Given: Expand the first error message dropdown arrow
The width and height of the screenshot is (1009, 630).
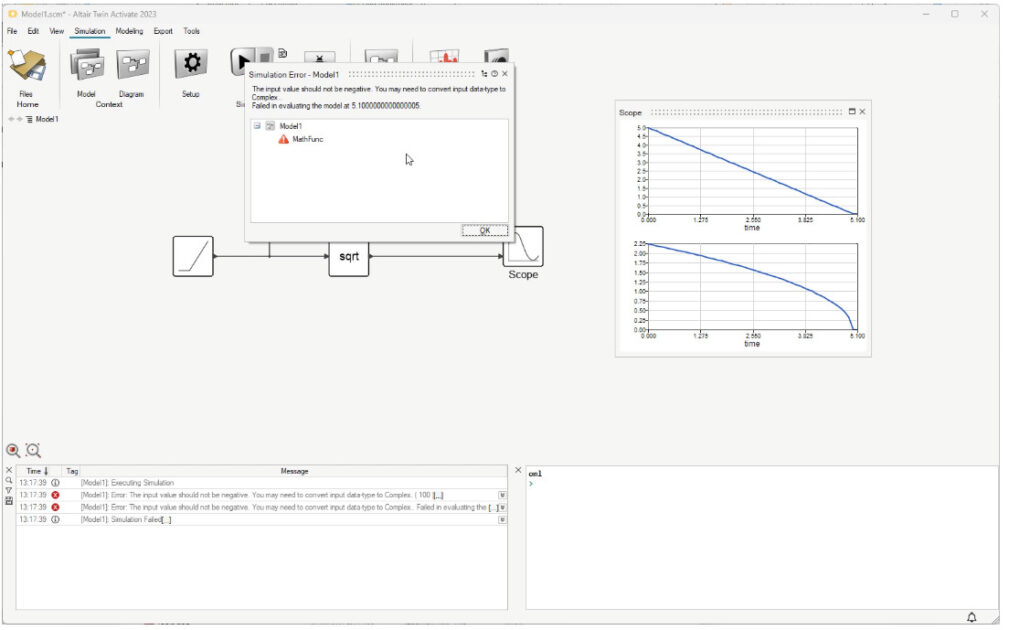Looking at the screenshot, I should pos(502,495).
